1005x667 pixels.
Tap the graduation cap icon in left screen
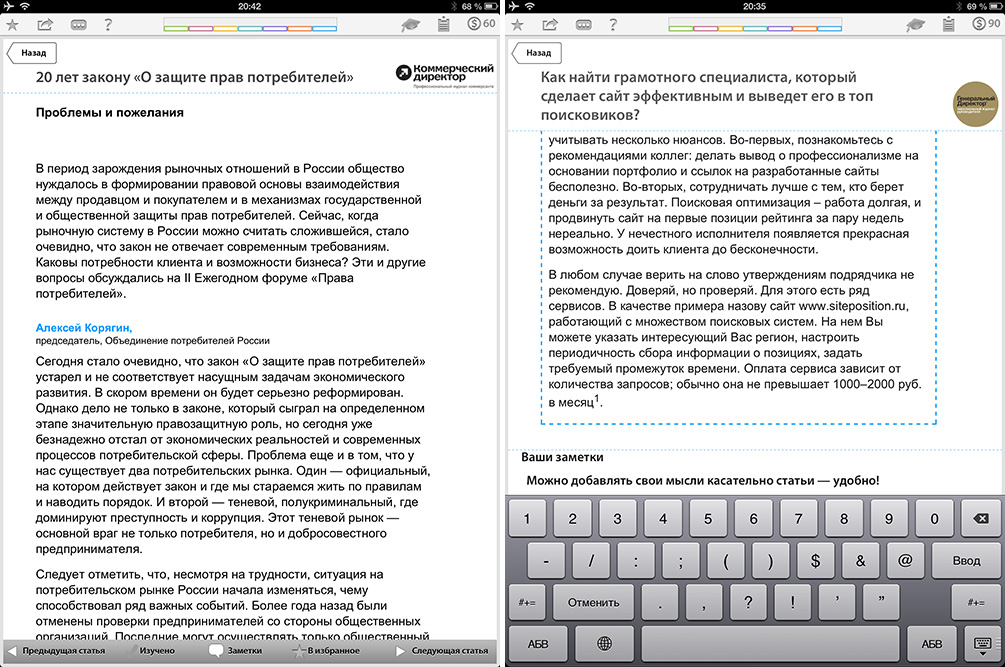[410, 26]
